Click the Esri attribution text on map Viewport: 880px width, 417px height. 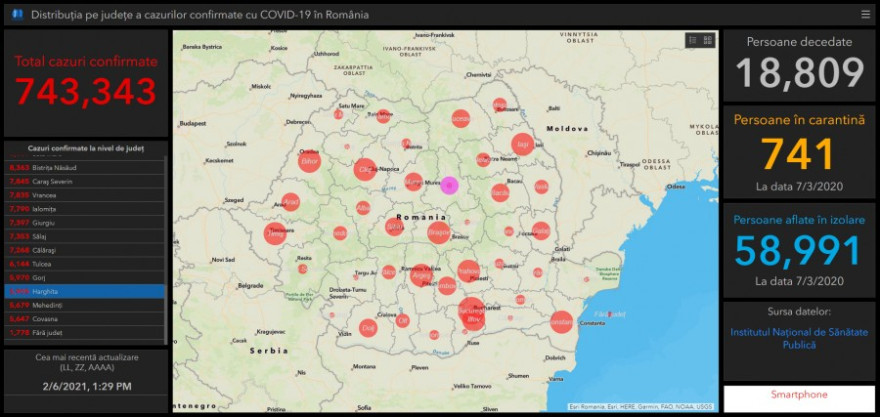(x=640, y=406)
